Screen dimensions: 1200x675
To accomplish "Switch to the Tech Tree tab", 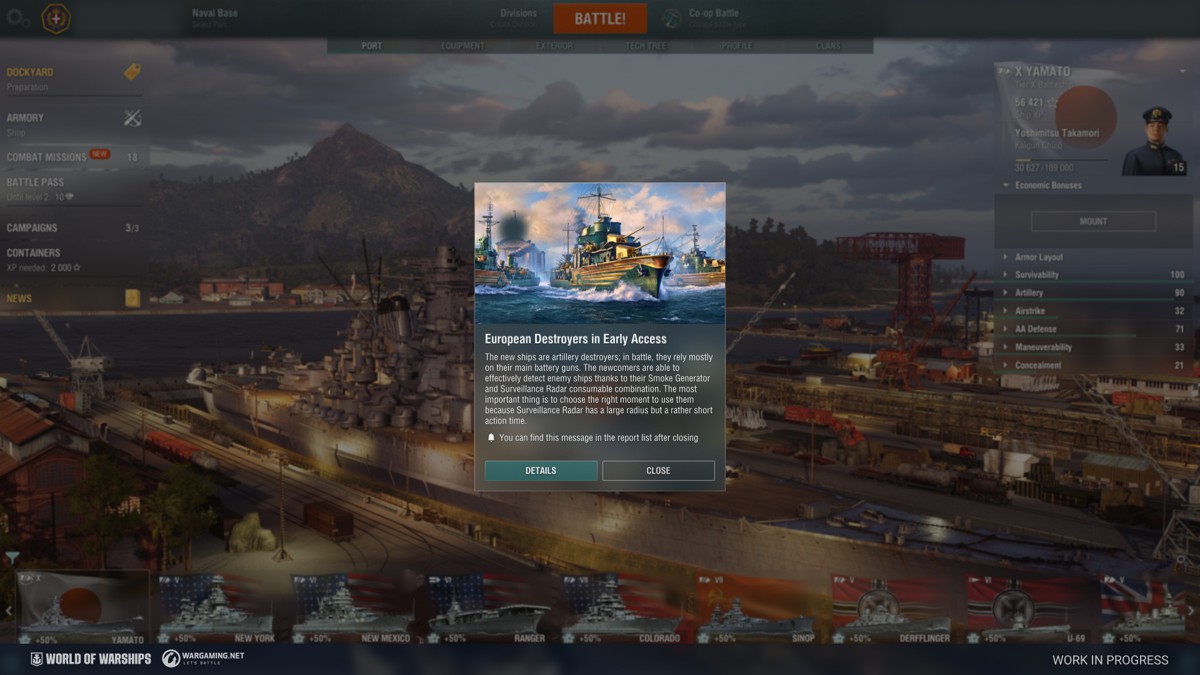I will tap(645, 46).
